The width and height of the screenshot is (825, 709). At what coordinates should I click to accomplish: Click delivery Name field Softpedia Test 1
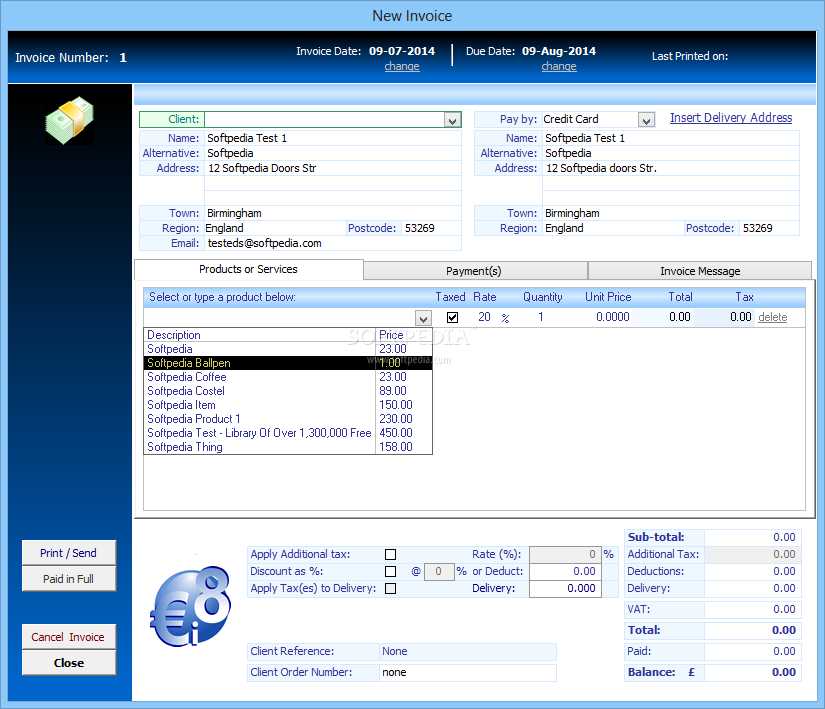(x=671, y=138)
